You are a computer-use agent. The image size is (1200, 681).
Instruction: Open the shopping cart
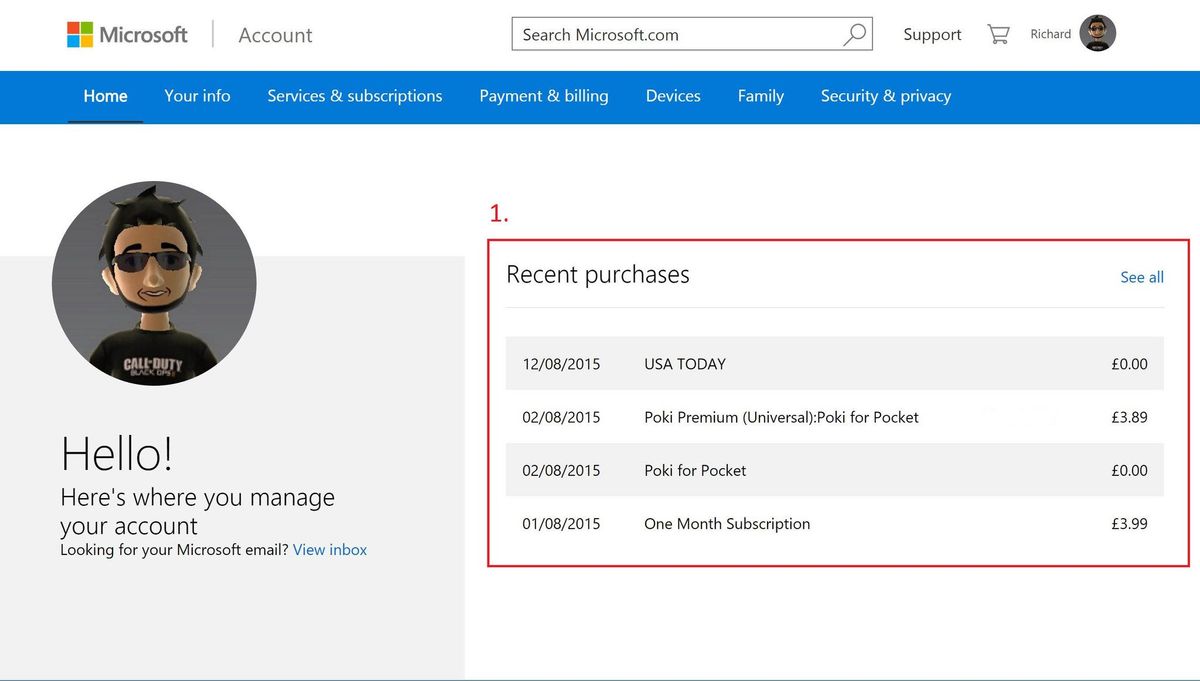point(997,33)
